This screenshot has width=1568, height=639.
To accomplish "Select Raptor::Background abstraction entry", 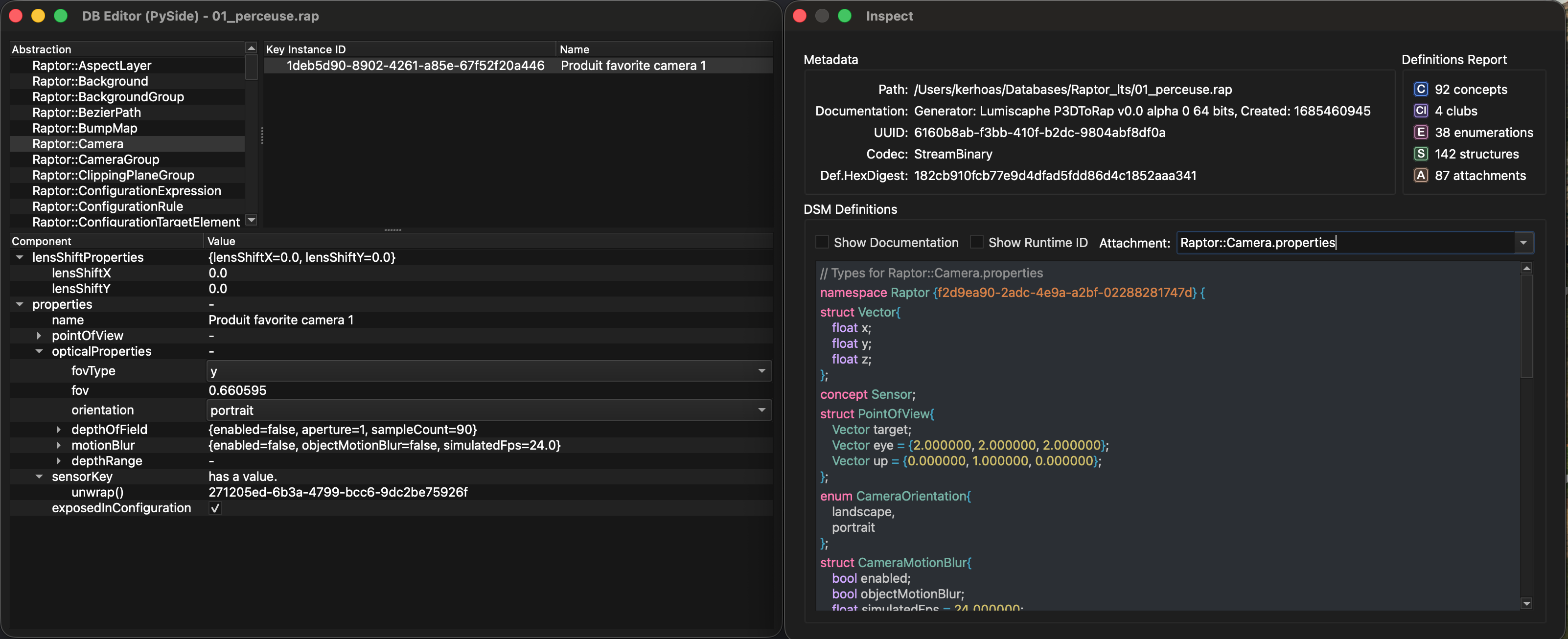I will click(x=90, y=81).
